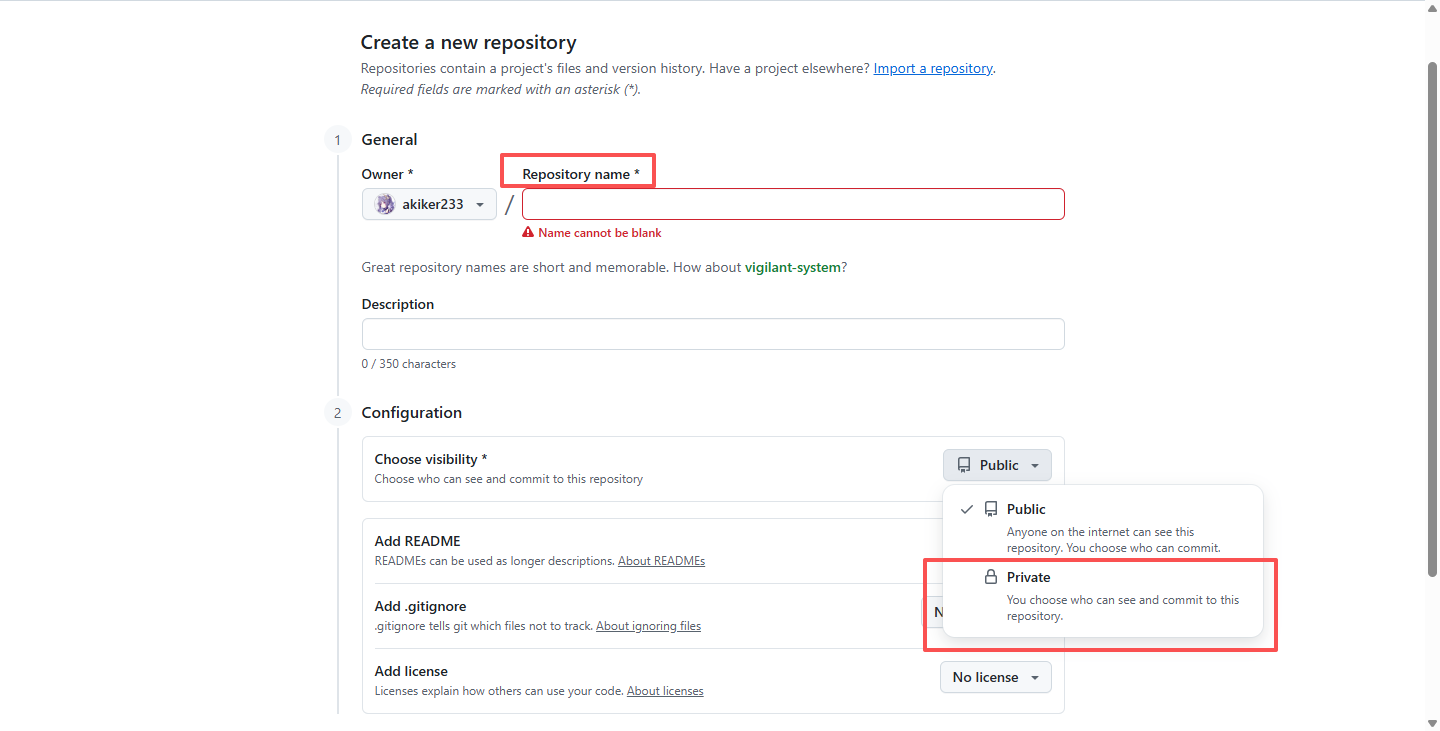This screenshot has height=731, width=1440.
Task: Click the repo icon in the Public visibility button
Action: click(964, 465)
